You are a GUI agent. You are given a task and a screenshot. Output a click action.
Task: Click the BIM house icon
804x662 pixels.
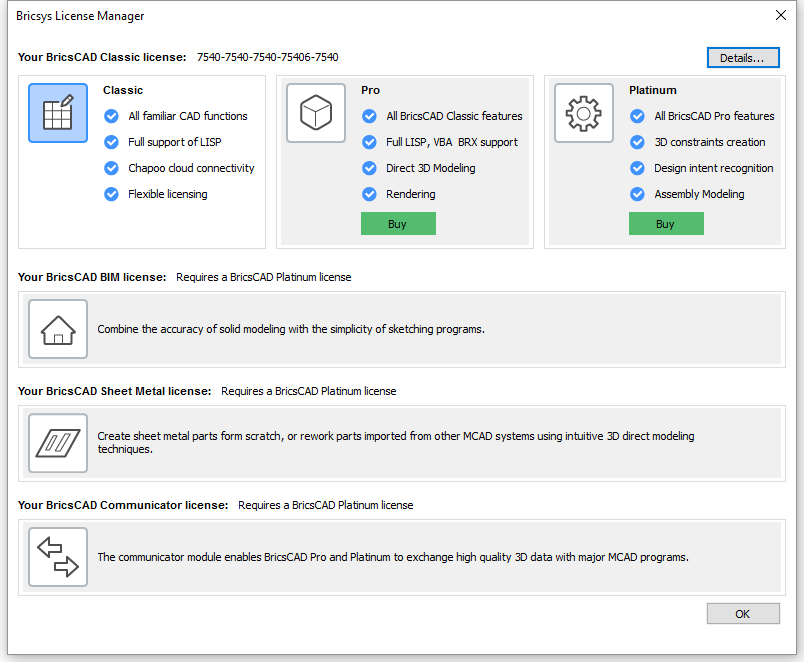click(58, 329)
